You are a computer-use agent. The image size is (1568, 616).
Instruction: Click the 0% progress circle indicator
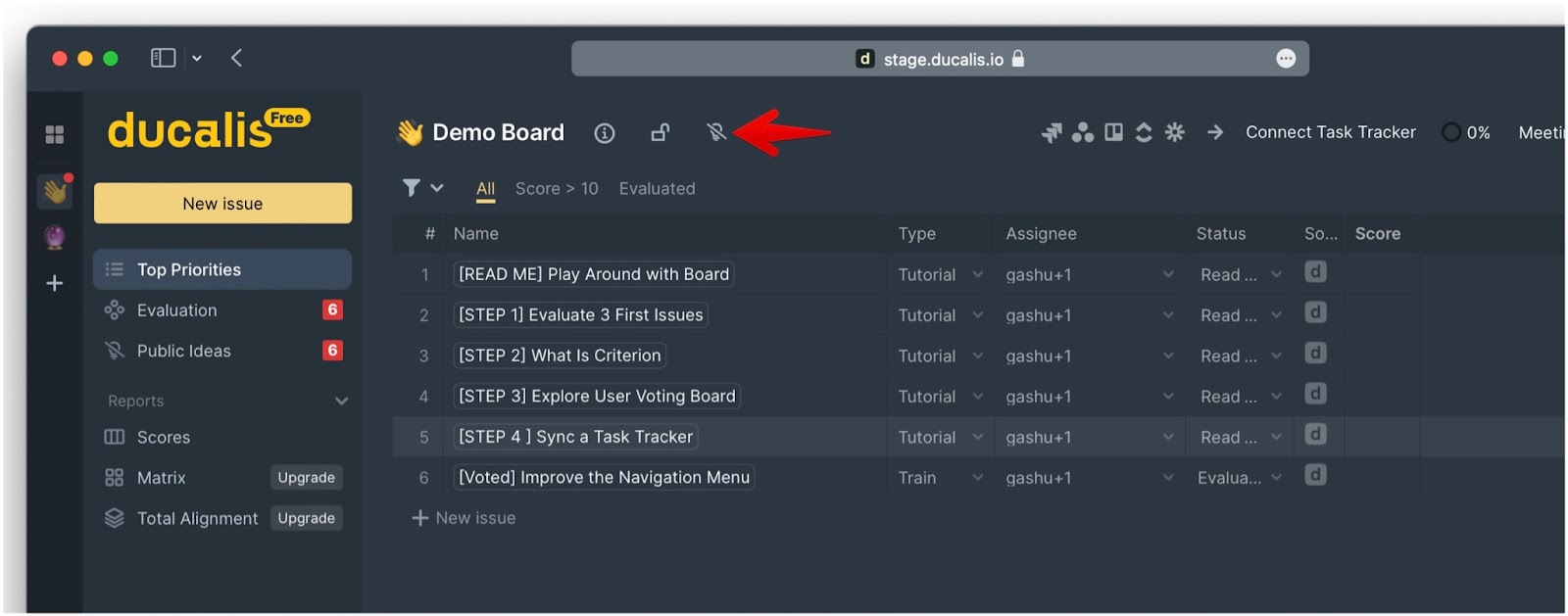[x=1451, y=132]
